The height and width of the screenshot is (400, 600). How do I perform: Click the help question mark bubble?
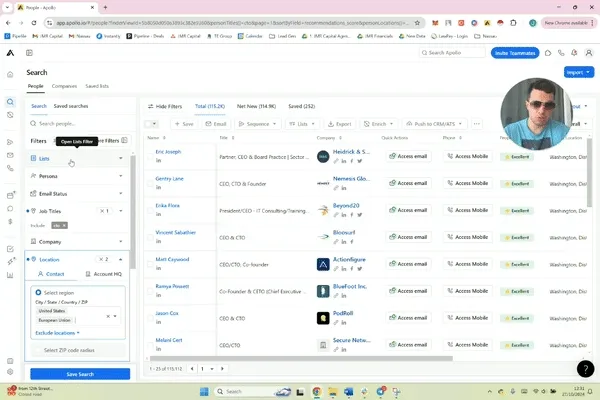point(585,369)
